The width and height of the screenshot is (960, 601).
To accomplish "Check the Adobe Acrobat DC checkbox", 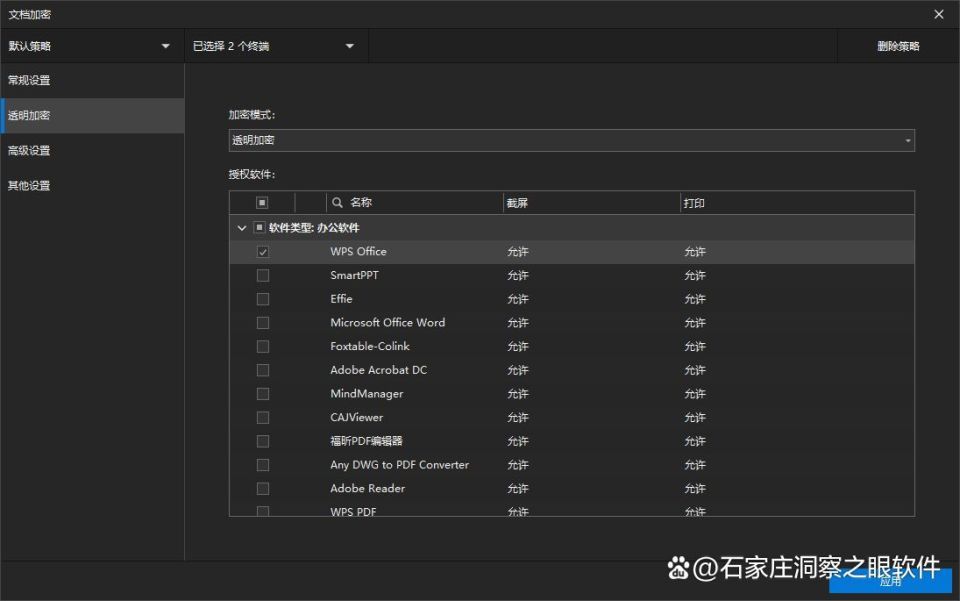I will coord(263,370).
